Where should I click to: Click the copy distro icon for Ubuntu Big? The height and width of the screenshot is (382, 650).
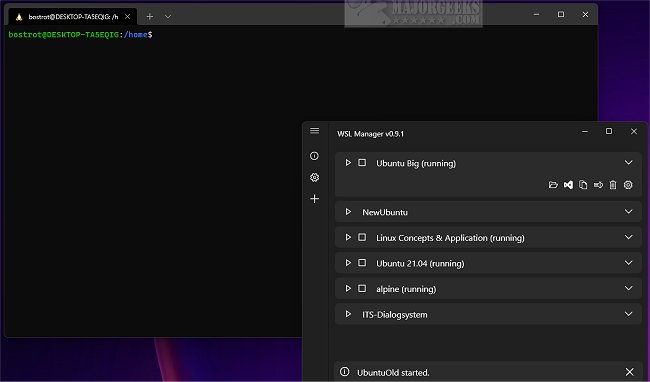(x=583, y=185)
